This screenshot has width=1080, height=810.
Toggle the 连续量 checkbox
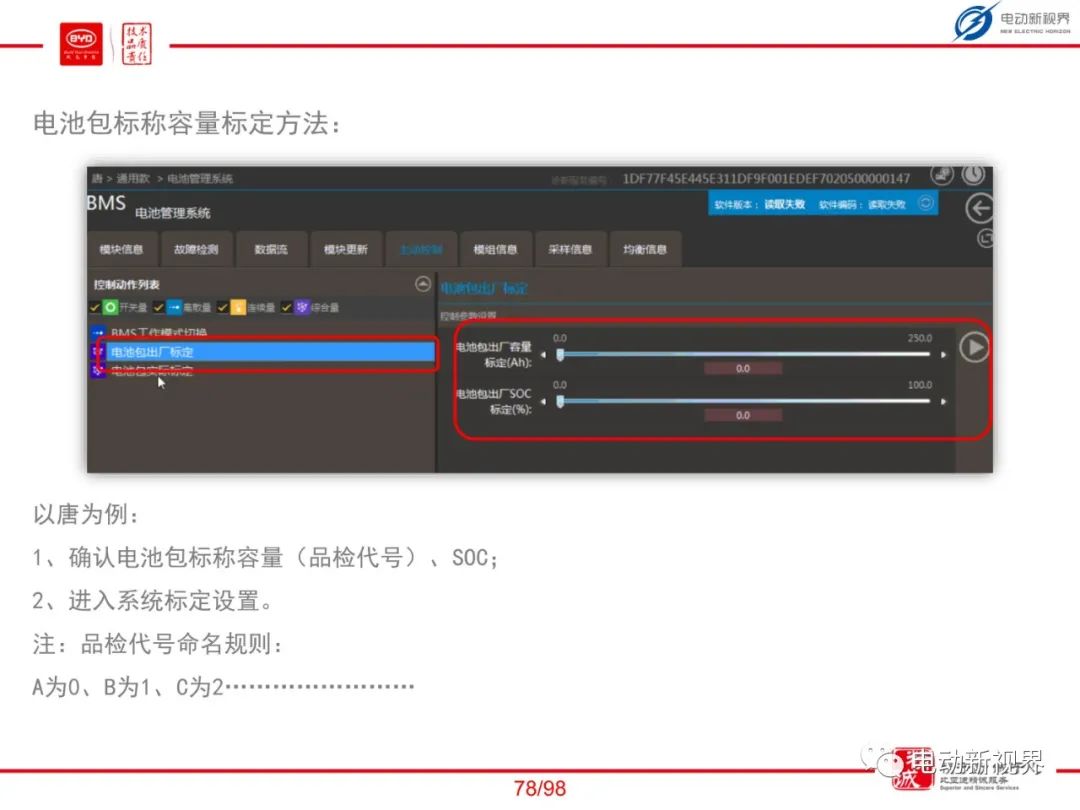[222, 307]
